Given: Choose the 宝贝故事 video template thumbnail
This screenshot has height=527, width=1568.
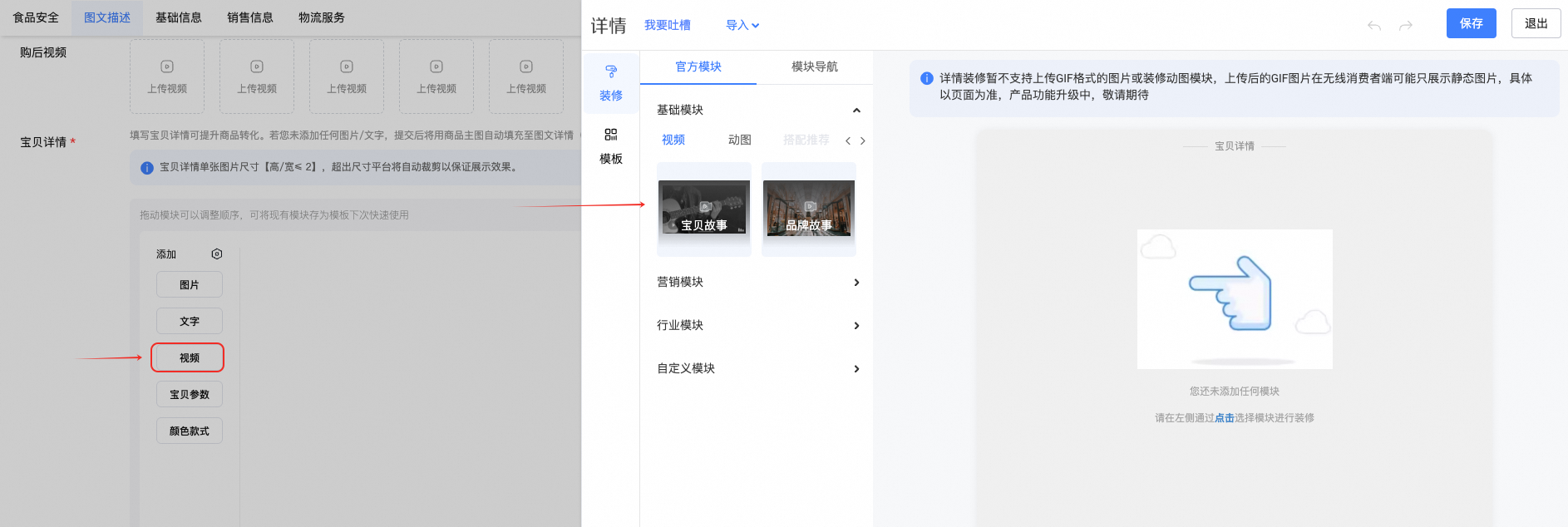Looking at the screenshot, I should [x=704, y=209].
